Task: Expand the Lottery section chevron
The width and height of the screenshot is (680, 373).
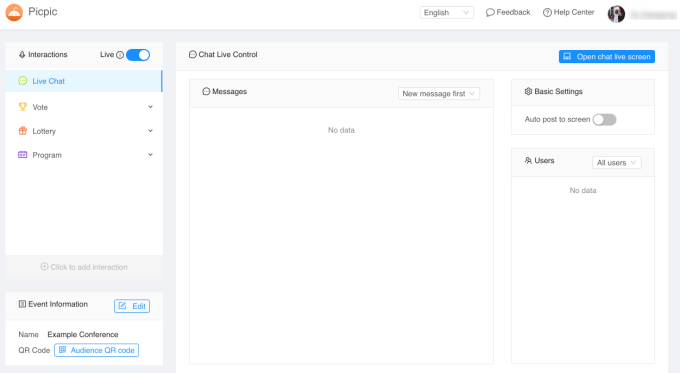Action: coord(150,131)
